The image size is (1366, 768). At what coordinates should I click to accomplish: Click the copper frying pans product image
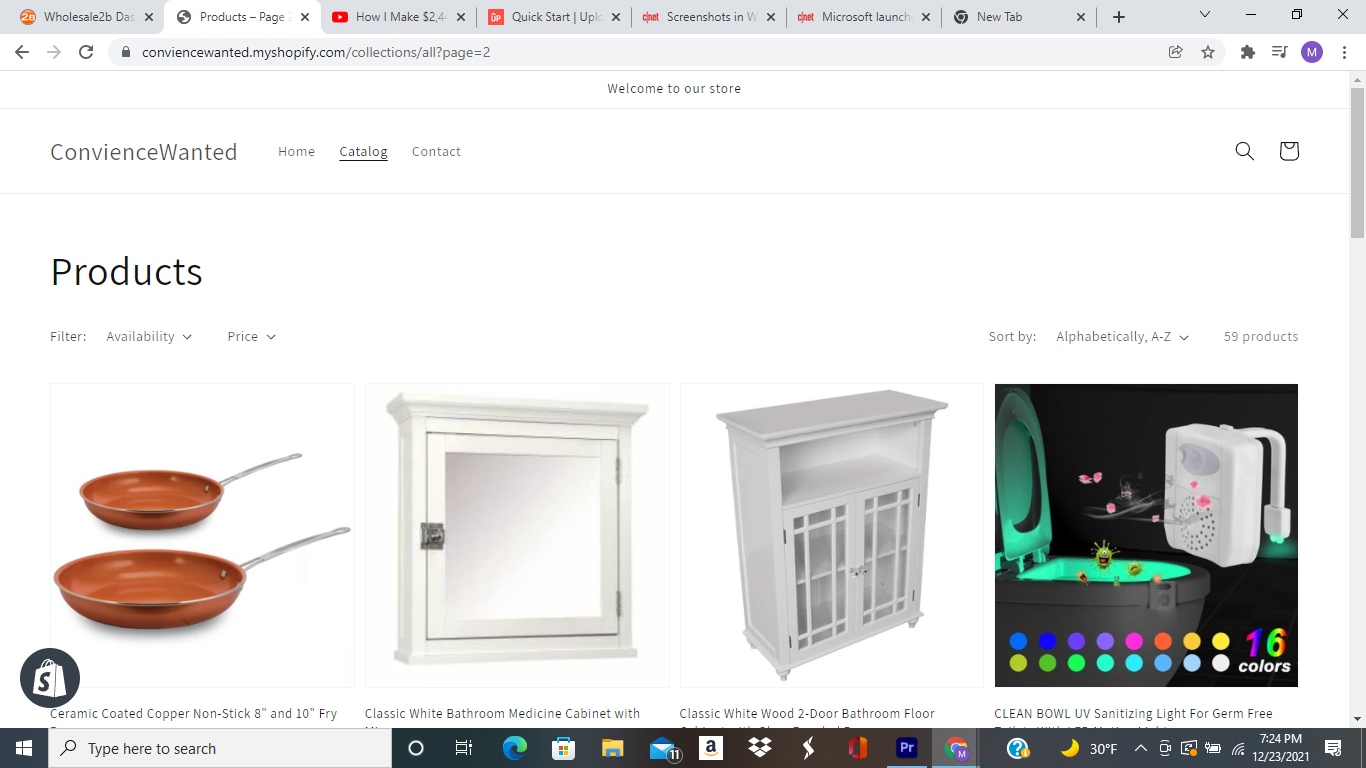click(x=202, y=535)
